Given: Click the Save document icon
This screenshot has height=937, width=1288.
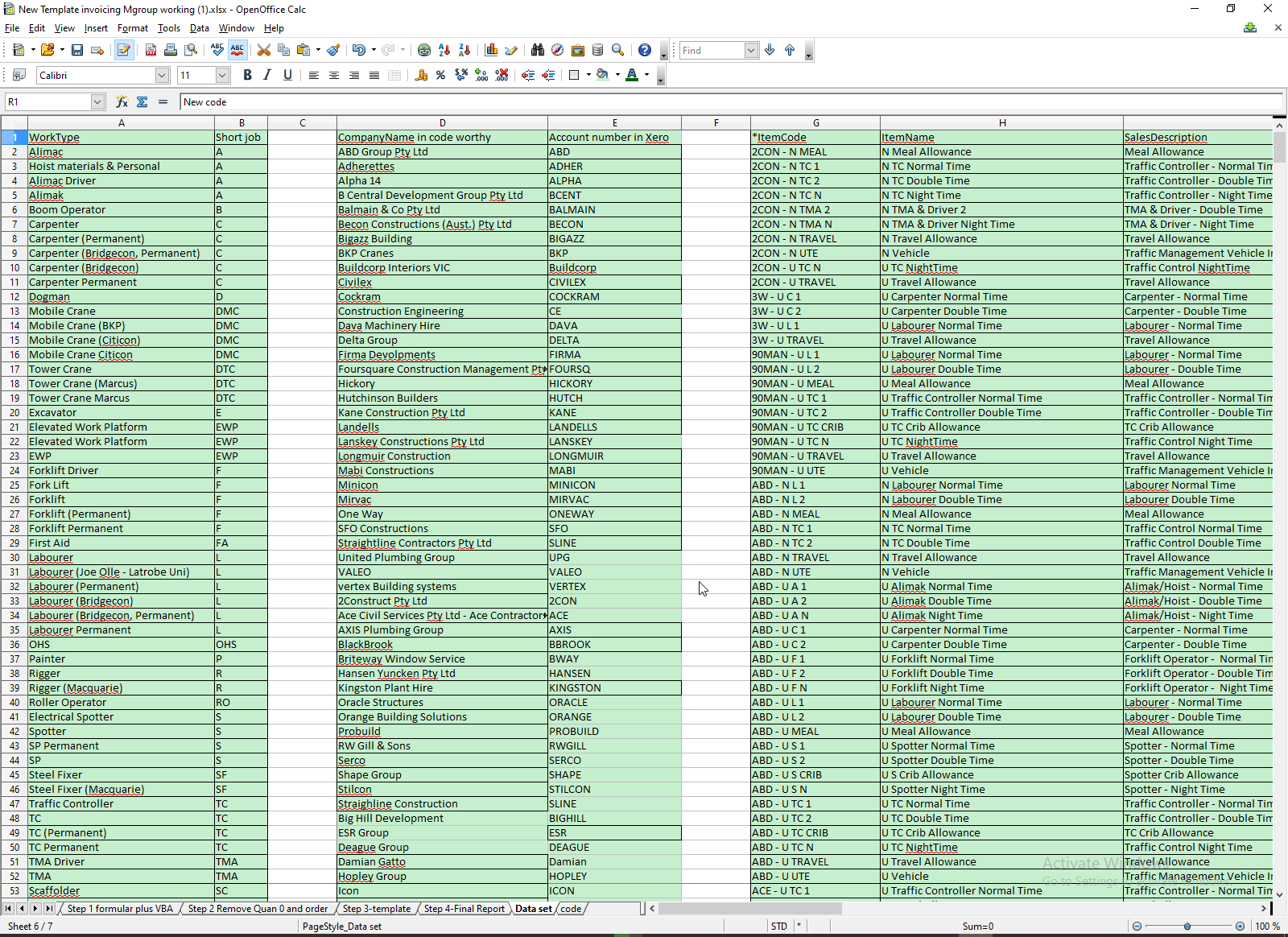Looking at the screenshot, I should tap(77, 50).
